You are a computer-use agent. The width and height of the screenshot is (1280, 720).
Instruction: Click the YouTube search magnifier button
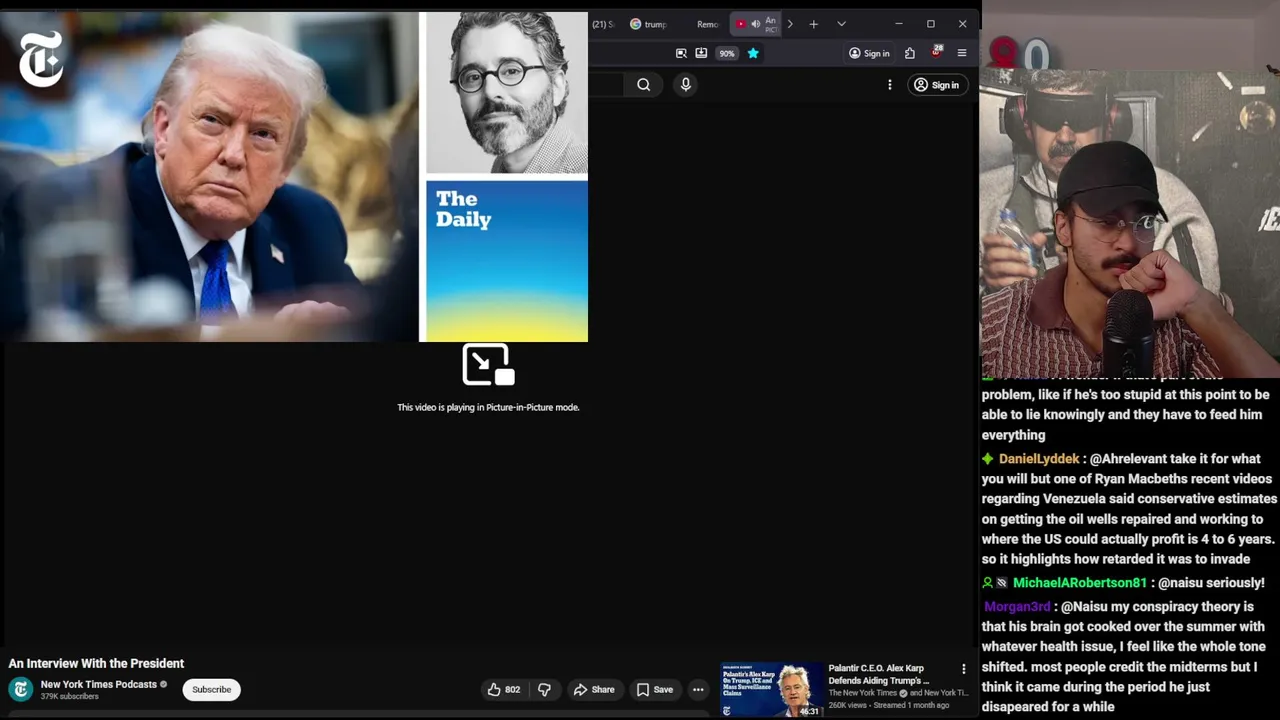click(644, 85)
